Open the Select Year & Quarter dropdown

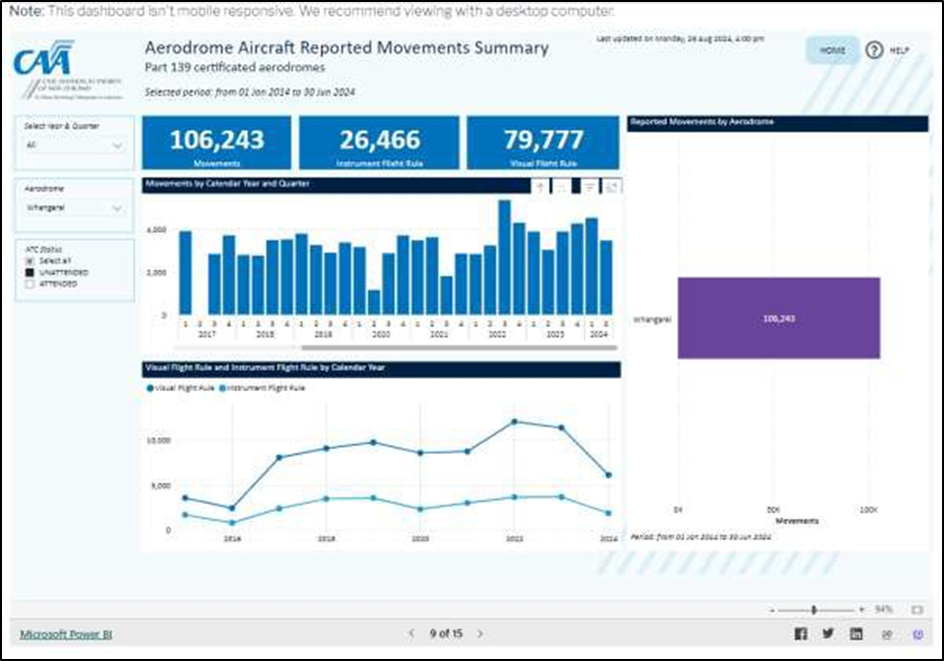[75, 146]
